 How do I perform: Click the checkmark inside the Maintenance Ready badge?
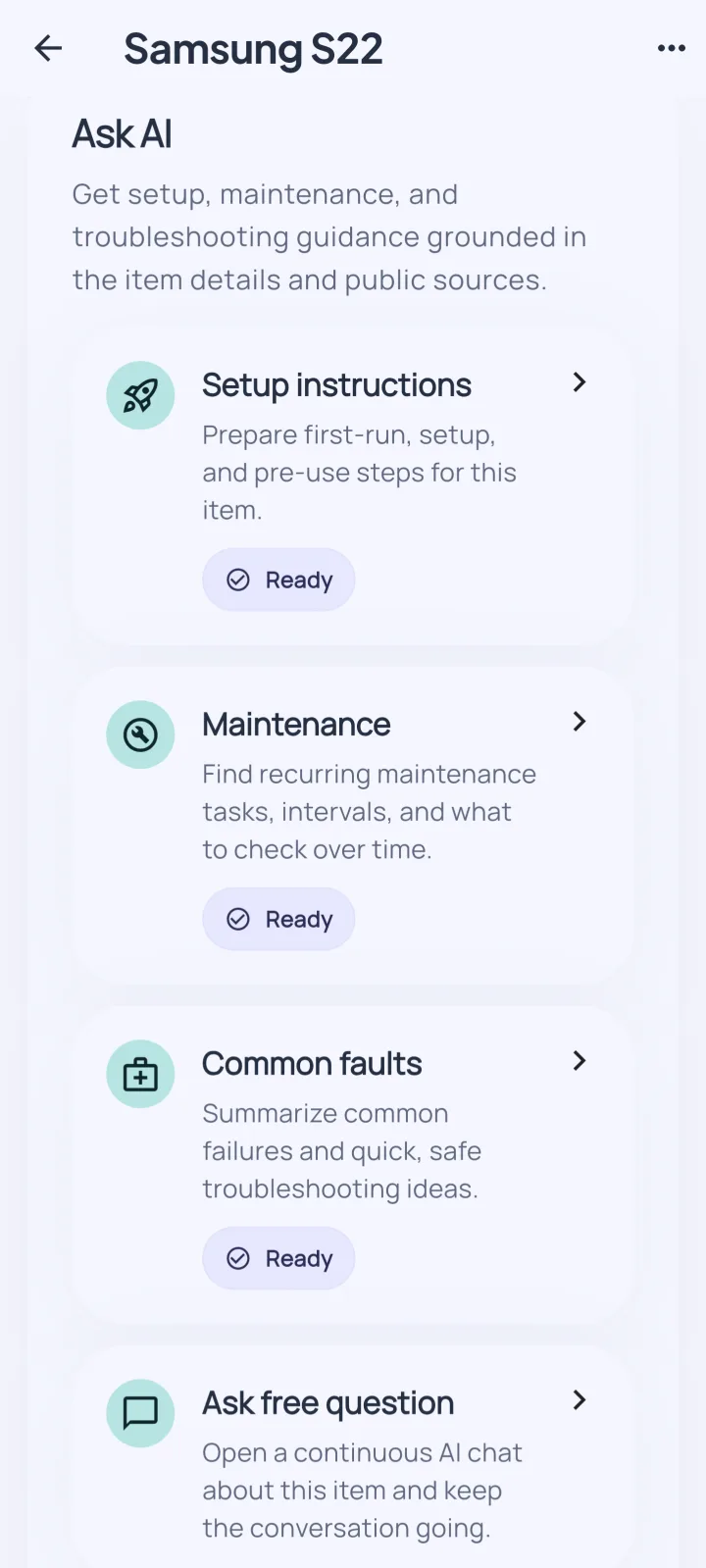click(x=238, y=919)
